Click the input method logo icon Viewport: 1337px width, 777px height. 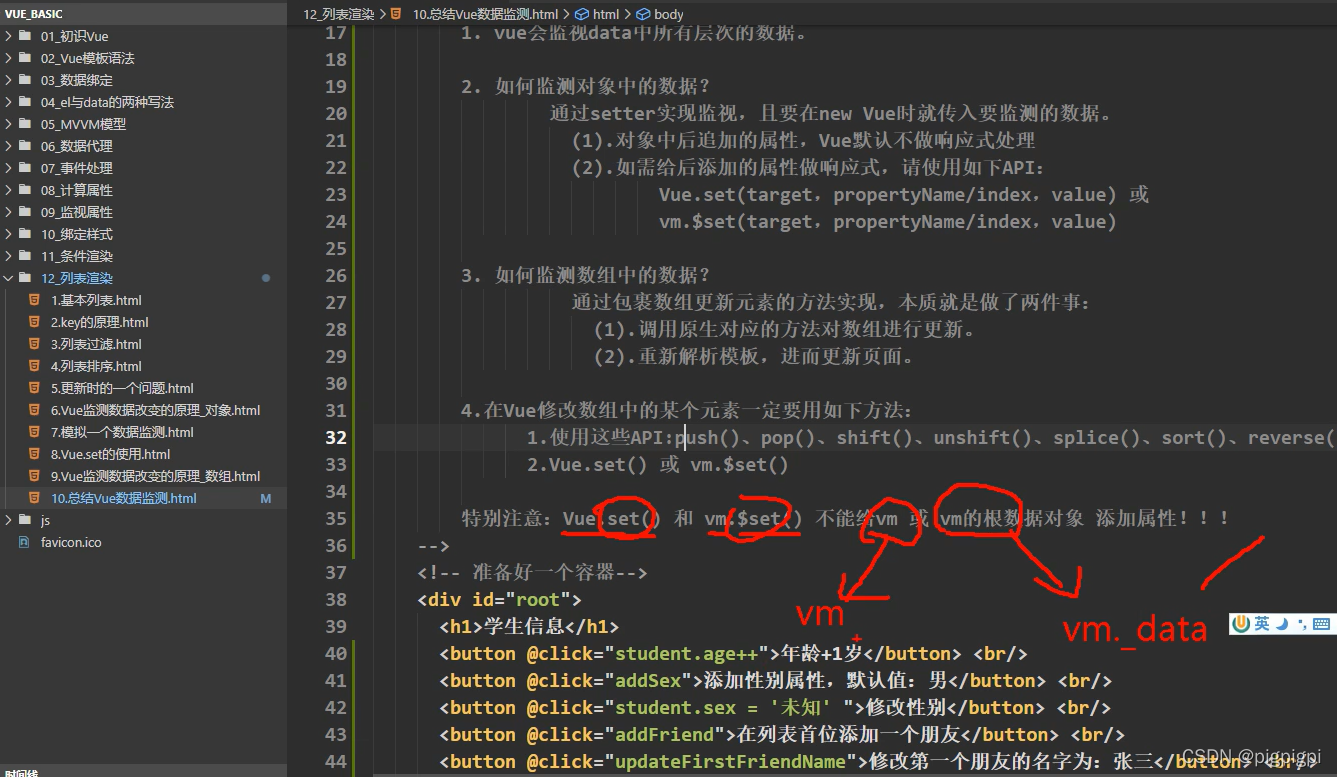(1241, 624)
